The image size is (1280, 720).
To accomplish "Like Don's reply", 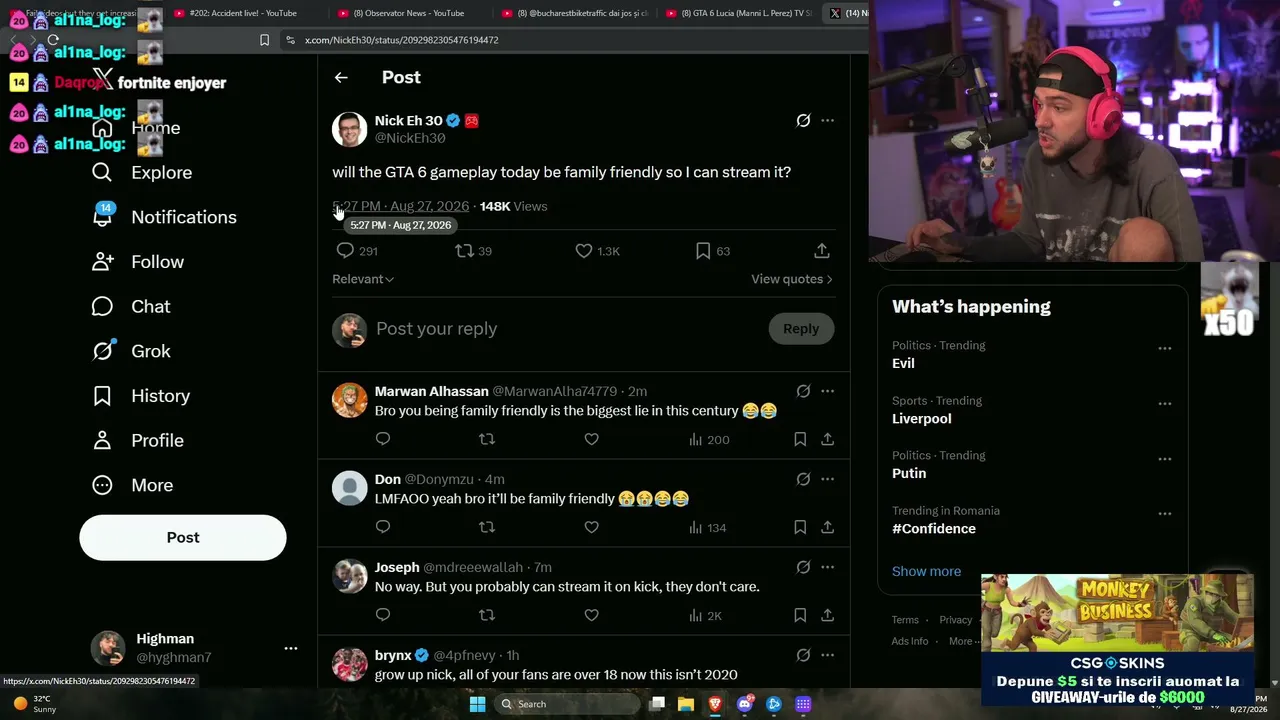I will pos(591,527).
